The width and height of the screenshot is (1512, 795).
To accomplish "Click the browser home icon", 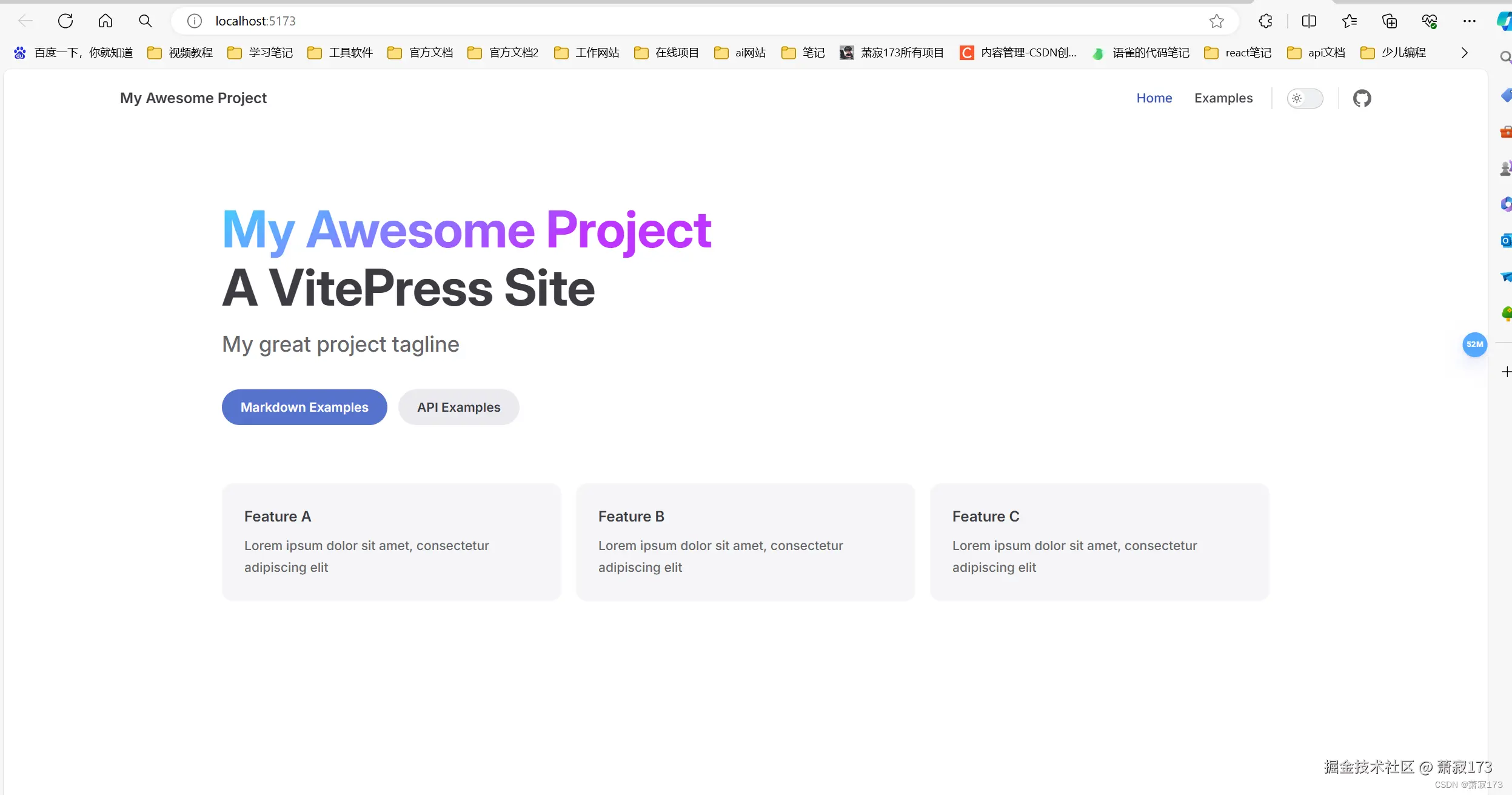I will tap(105, 21).
